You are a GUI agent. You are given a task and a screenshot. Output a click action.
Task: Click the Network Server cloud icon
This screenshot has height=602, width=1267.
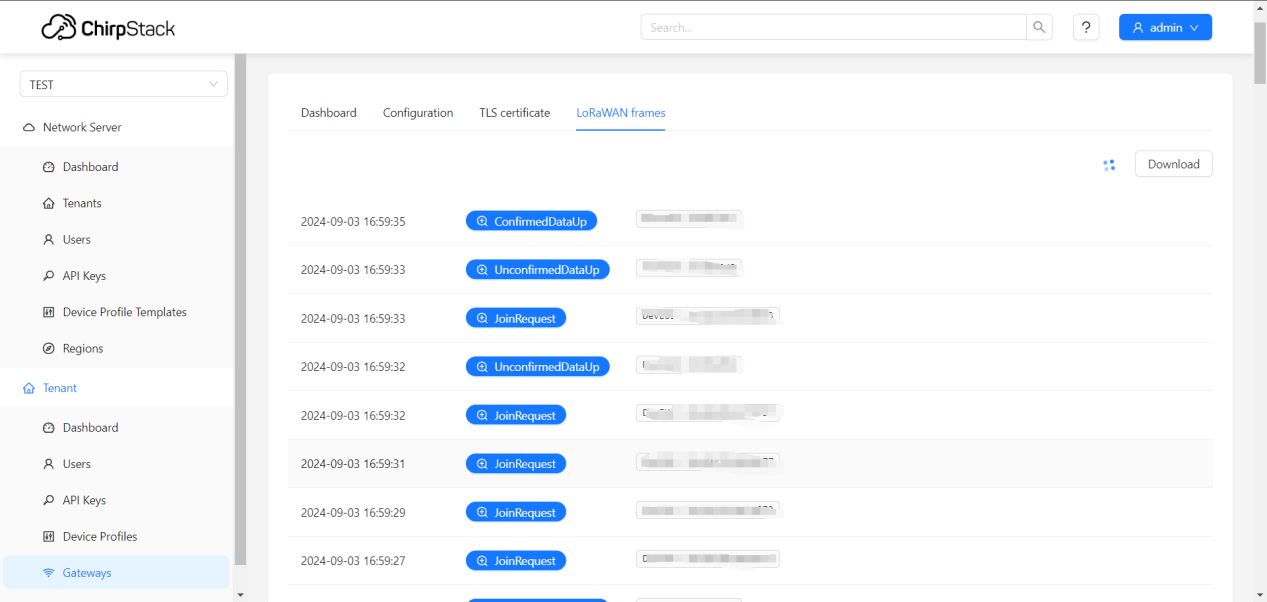tap(29, 128)
